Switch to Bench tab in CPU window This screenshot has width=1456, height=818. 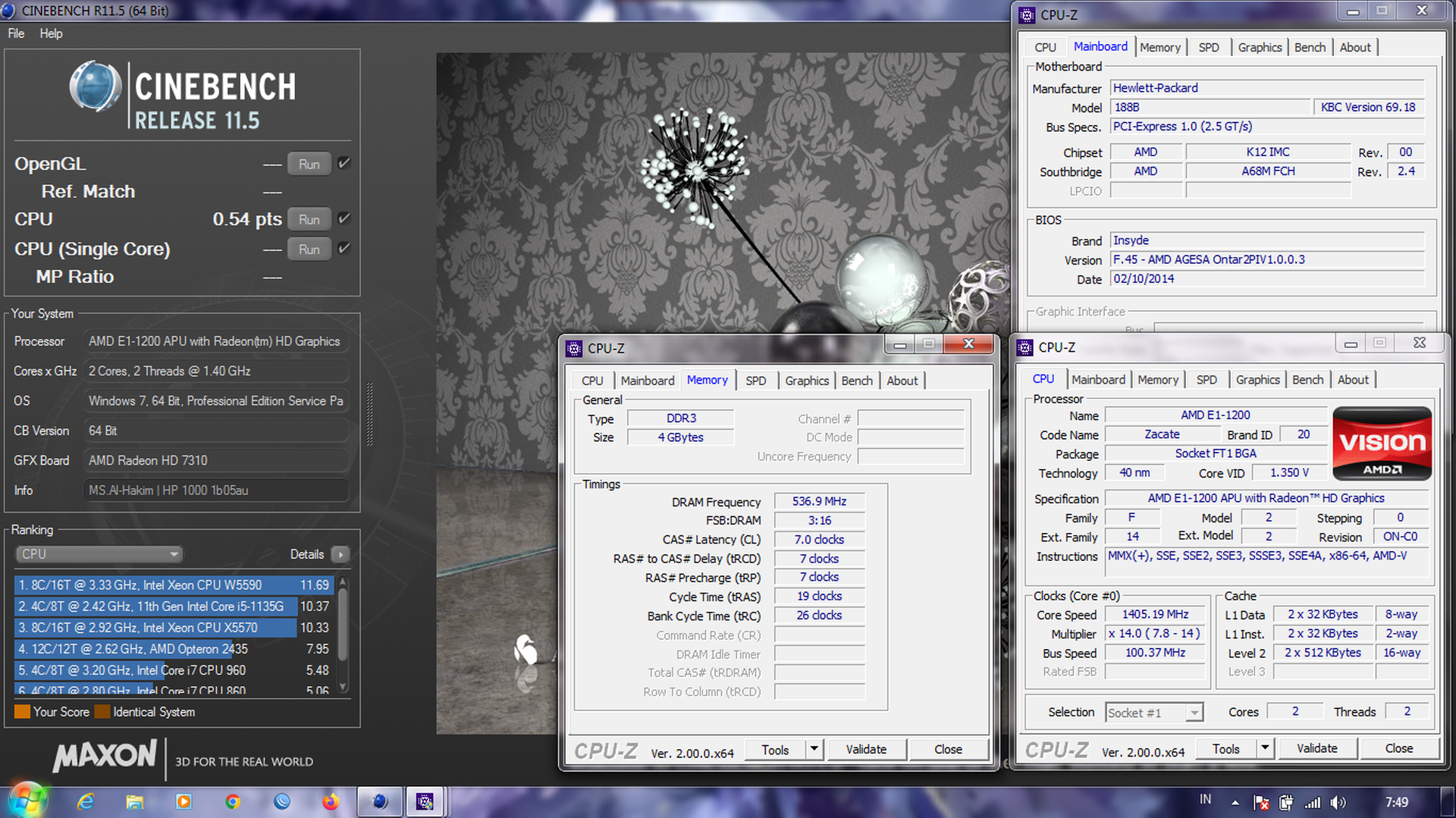(1308, 380)
